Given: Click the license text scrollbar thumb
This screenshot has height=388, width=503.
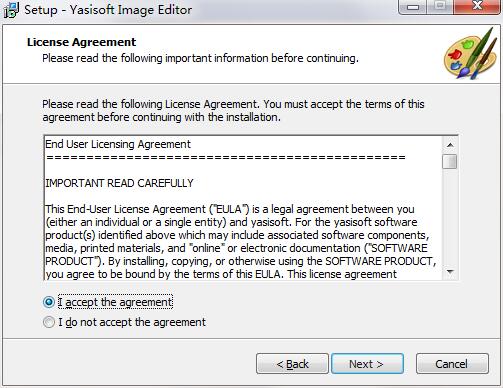Looking at the screenshot, I should [x=450, y=161].
